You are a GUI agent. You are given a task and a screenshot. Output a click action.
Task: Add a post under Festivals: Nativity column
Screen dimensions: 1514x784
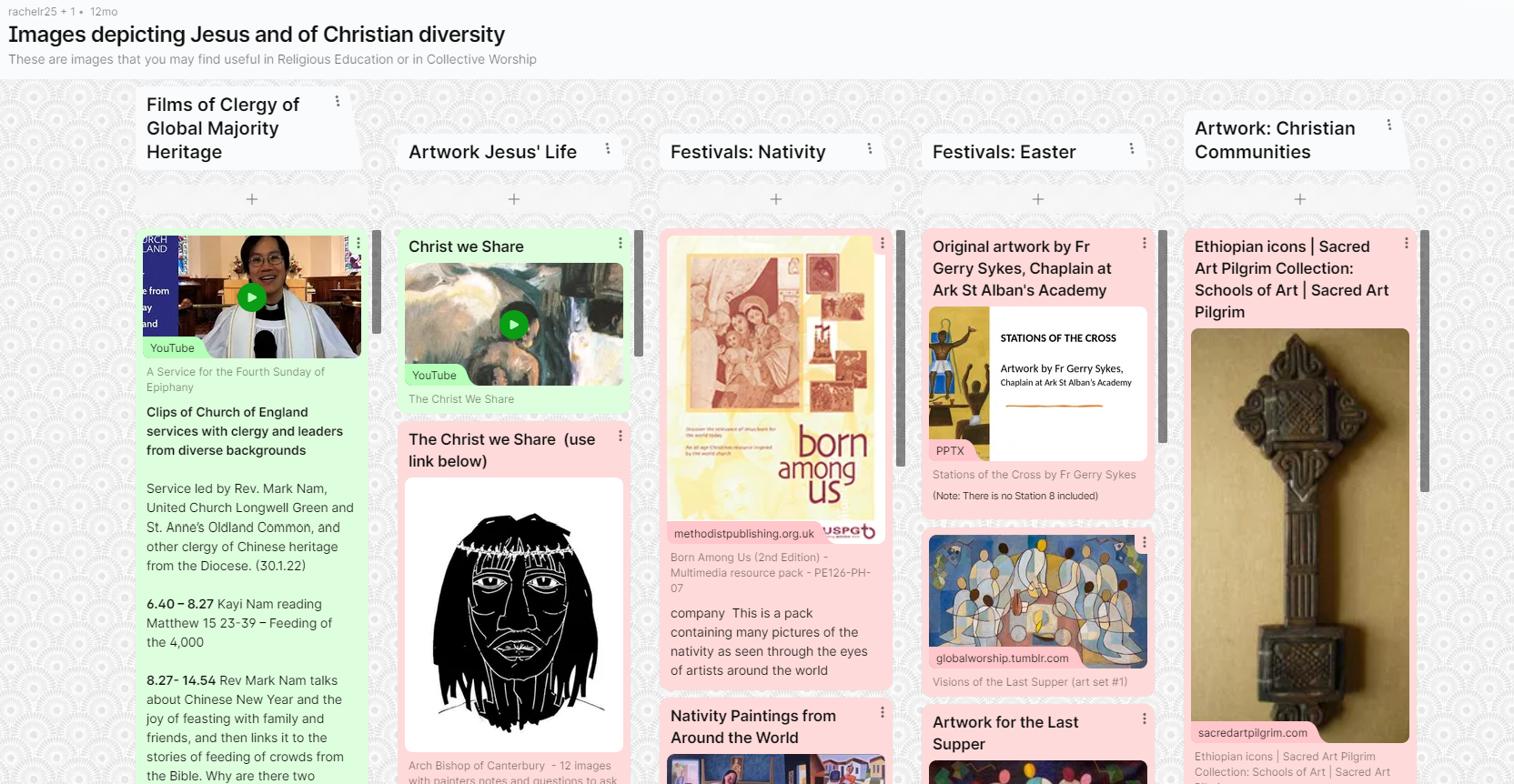click(x=776, y=198)
